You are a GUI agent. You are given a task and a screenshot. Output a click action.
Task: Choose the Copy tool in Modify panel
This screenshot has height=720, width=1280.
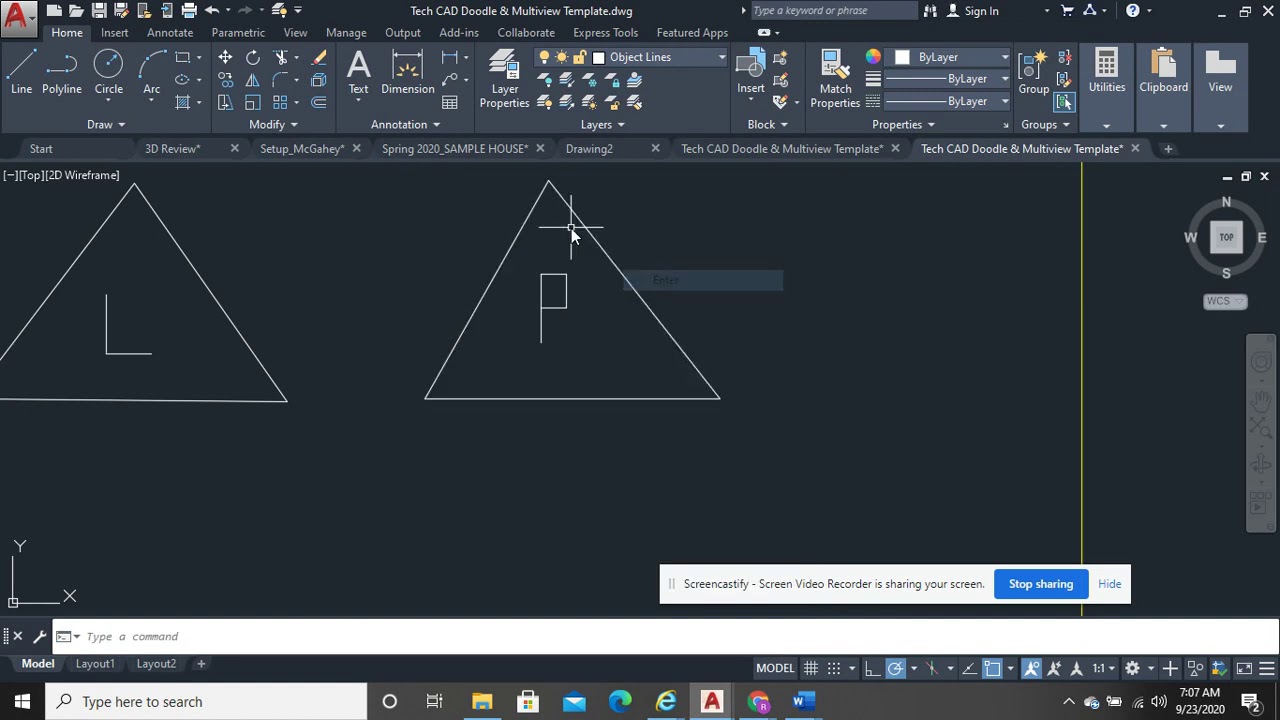225,80
